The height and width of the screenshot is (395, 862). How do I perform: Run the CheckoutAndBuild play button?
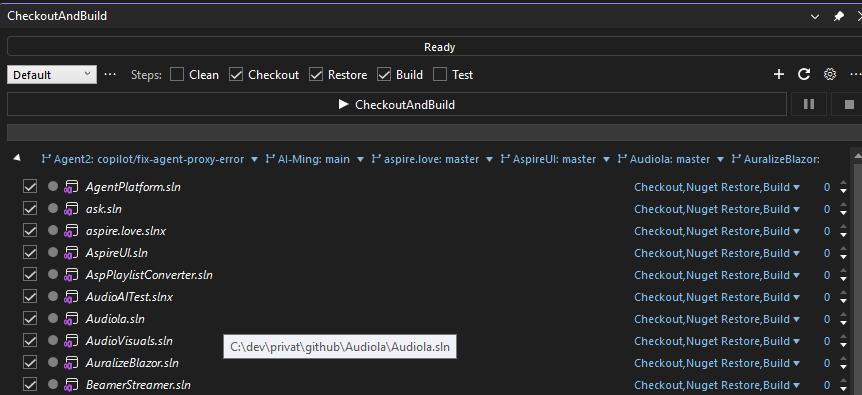coord(396,104)
